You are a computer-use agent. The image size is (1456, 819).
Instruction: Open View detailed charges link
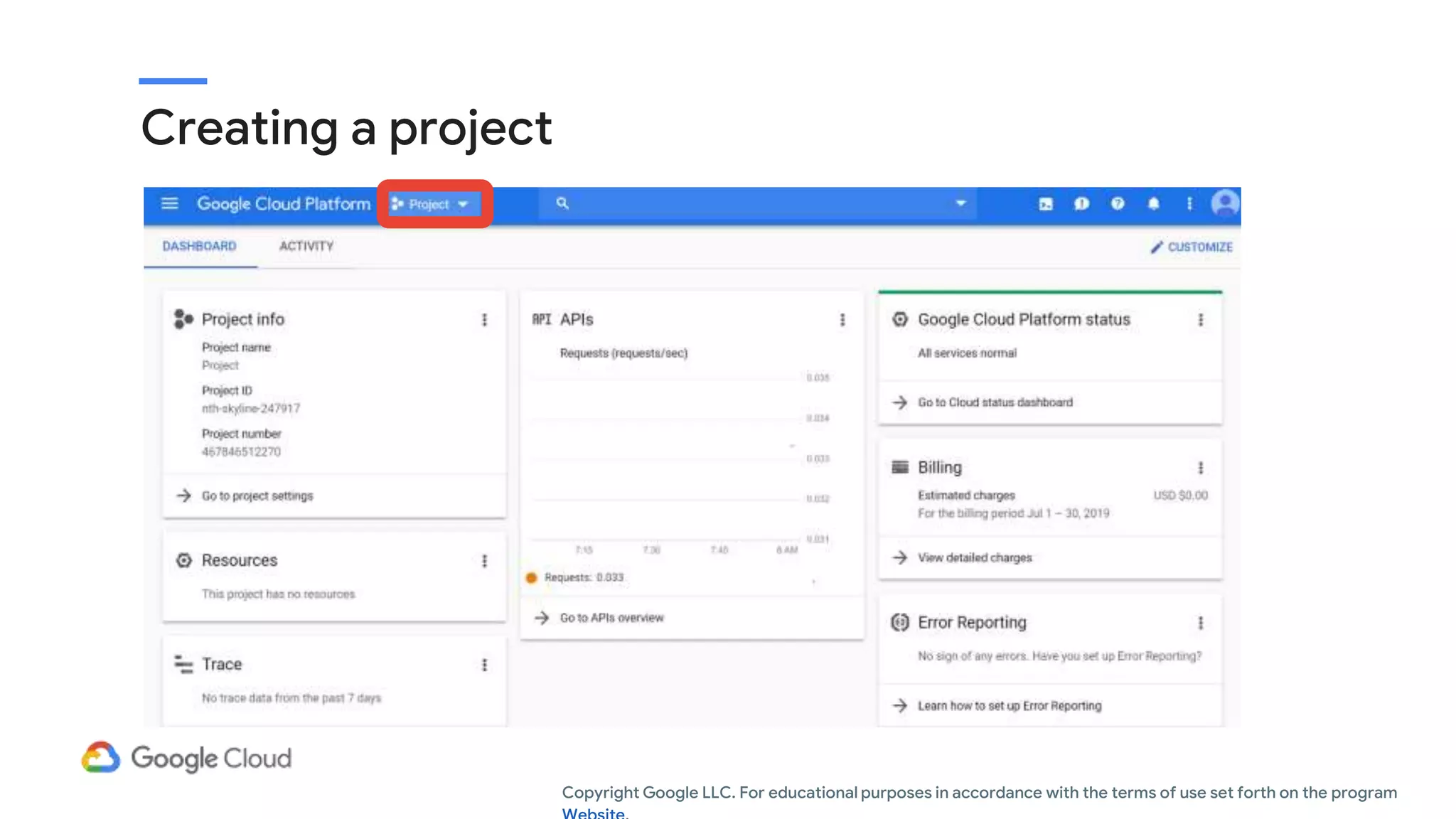[x=975, y=557]
